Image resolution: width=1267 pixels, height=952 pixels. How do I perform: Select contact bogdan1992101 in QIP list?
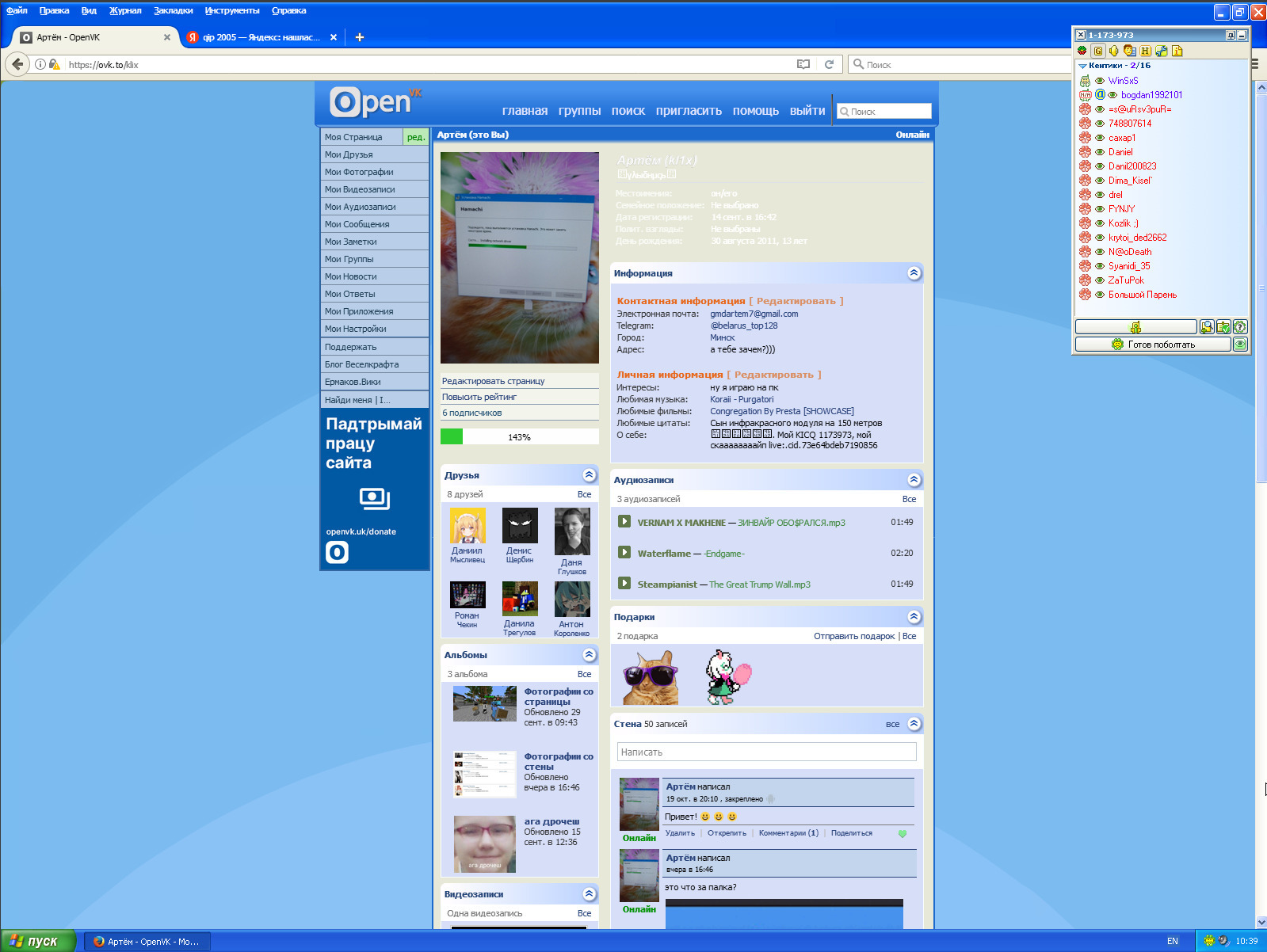pyautogui.click(x=1151, y=95)
